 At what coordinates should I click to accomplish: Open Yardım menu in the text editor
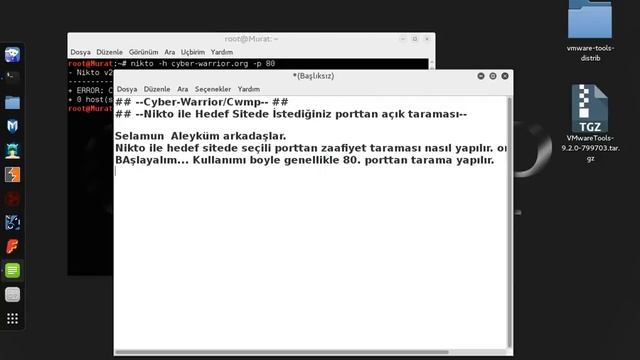[x=249, y=89]
